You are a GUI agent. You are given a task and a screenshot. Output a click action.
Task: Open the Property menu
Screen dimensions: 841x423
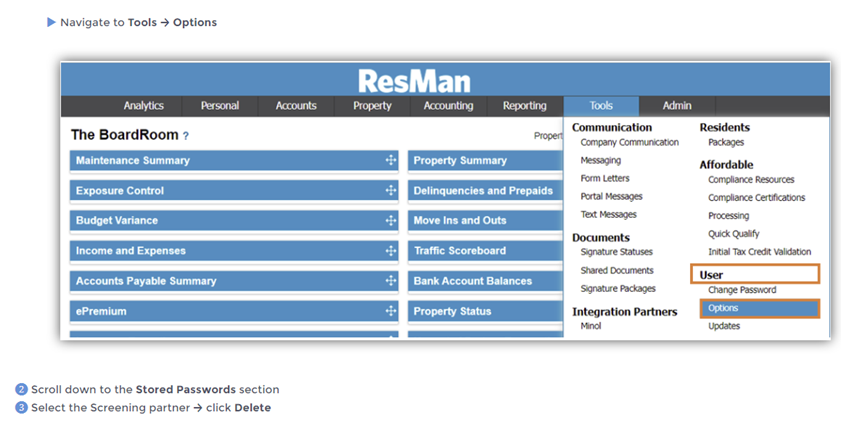(372, 106)
